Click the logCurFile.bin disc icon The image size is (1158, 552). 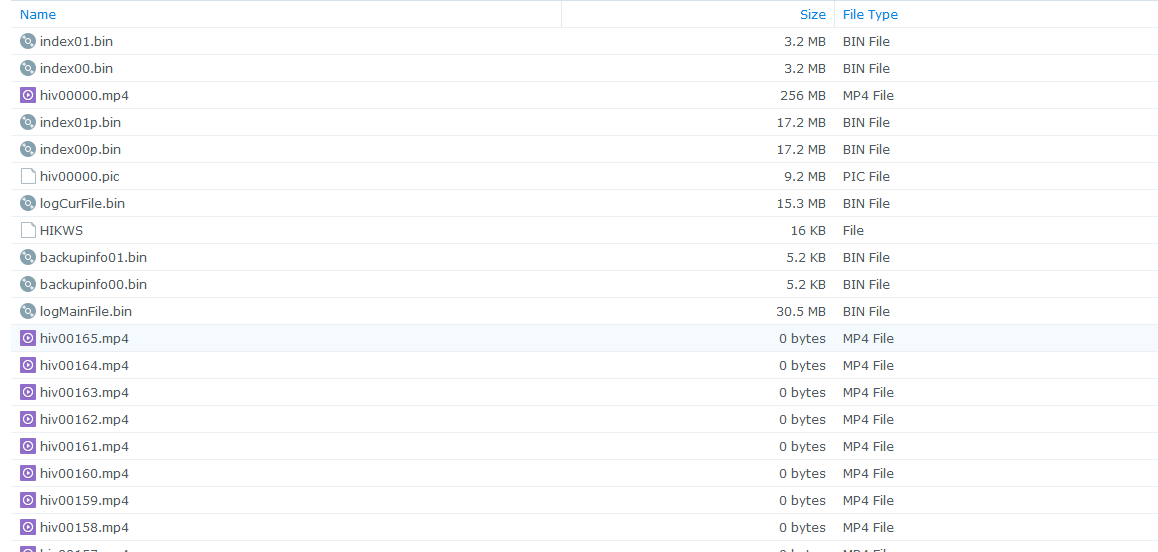point(28,204)
